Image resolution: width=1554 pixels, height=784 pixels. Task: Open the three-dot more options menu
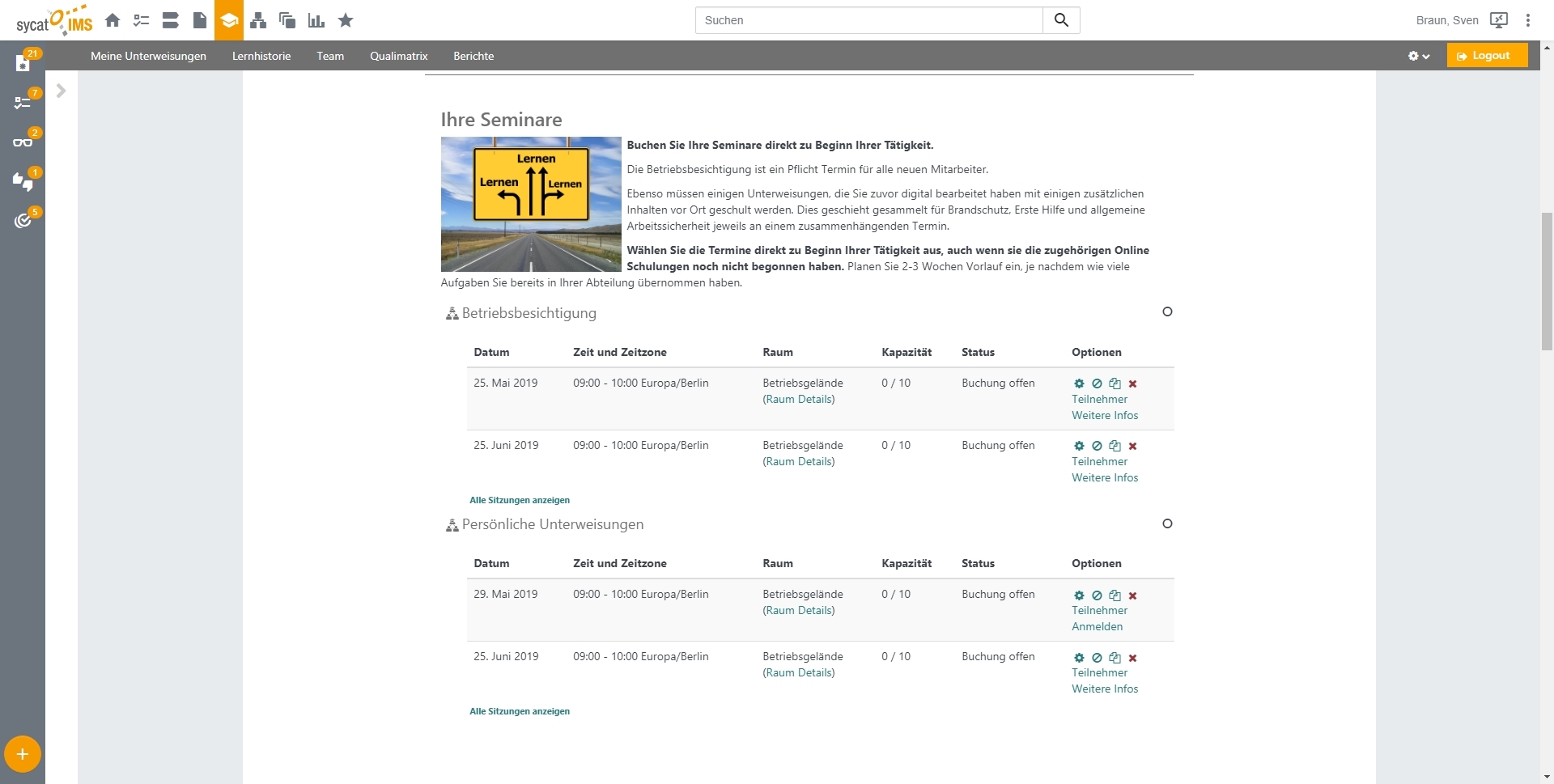tap(1528, 20)
